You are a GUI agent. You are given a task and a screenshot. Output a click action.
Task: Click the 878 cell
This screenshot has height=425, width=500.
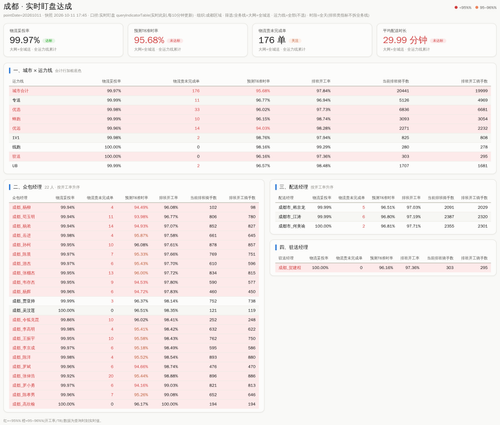(213, 245)
